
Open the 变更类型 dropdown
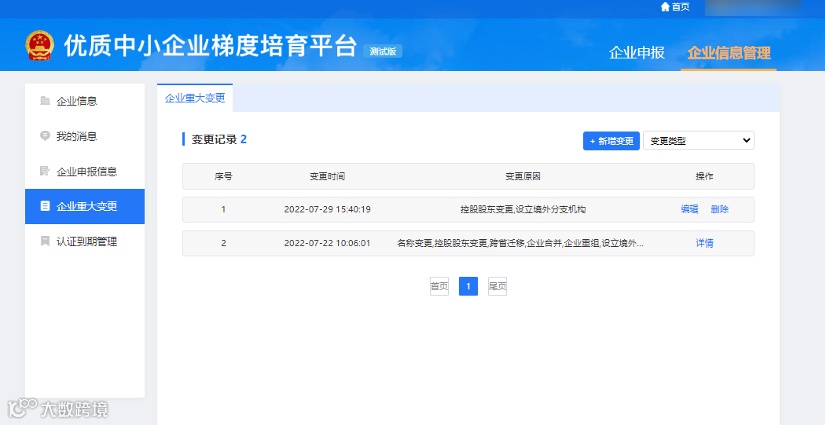point(699,140)
